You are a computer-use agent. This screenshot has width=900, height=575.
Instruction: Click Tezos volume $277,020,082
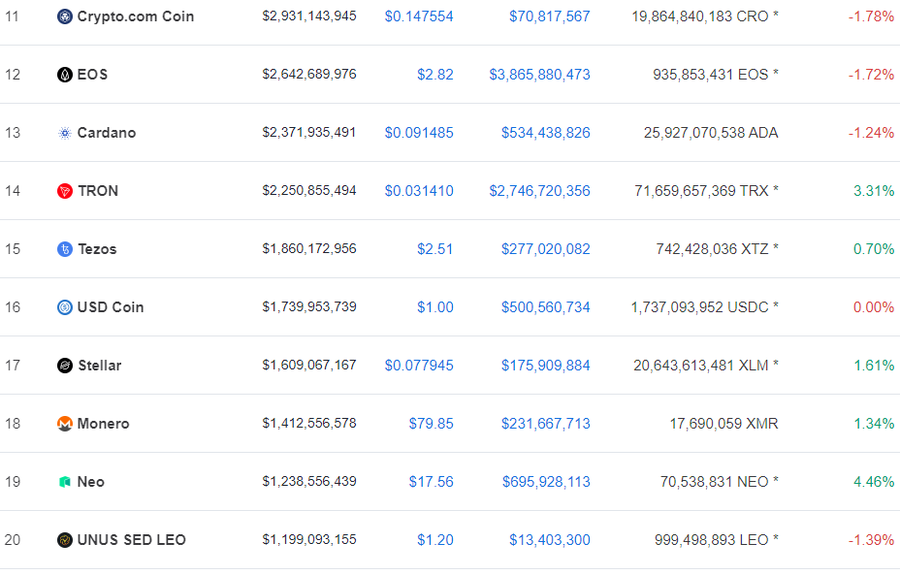(545, 249)
